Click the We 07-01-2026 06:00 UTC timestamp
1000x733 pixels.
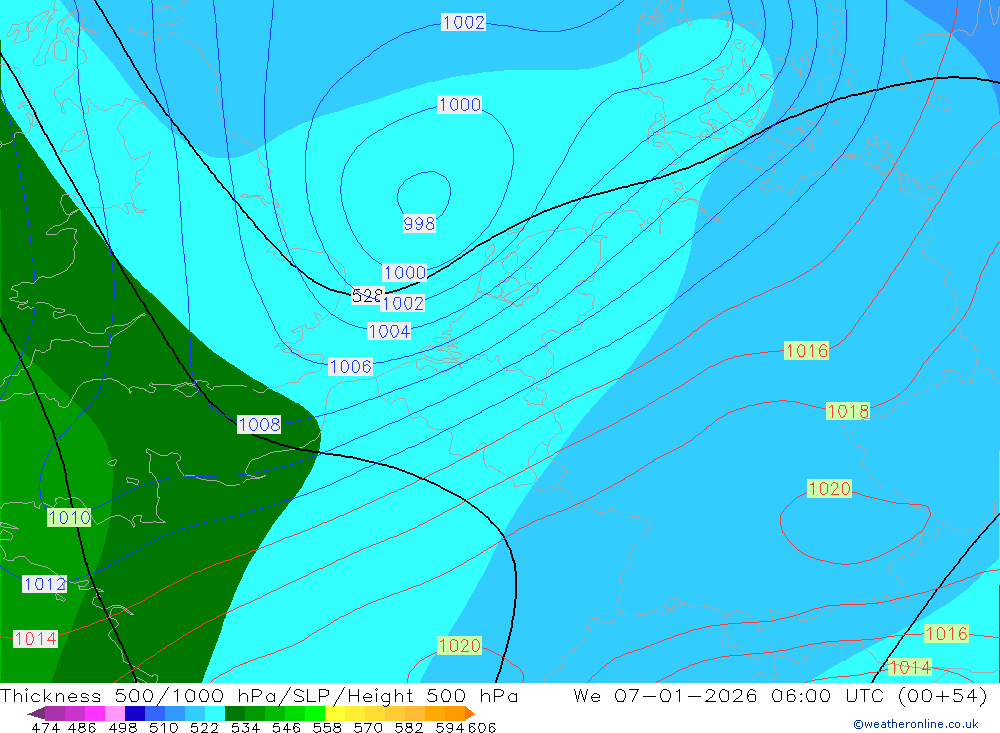point(731,695)
